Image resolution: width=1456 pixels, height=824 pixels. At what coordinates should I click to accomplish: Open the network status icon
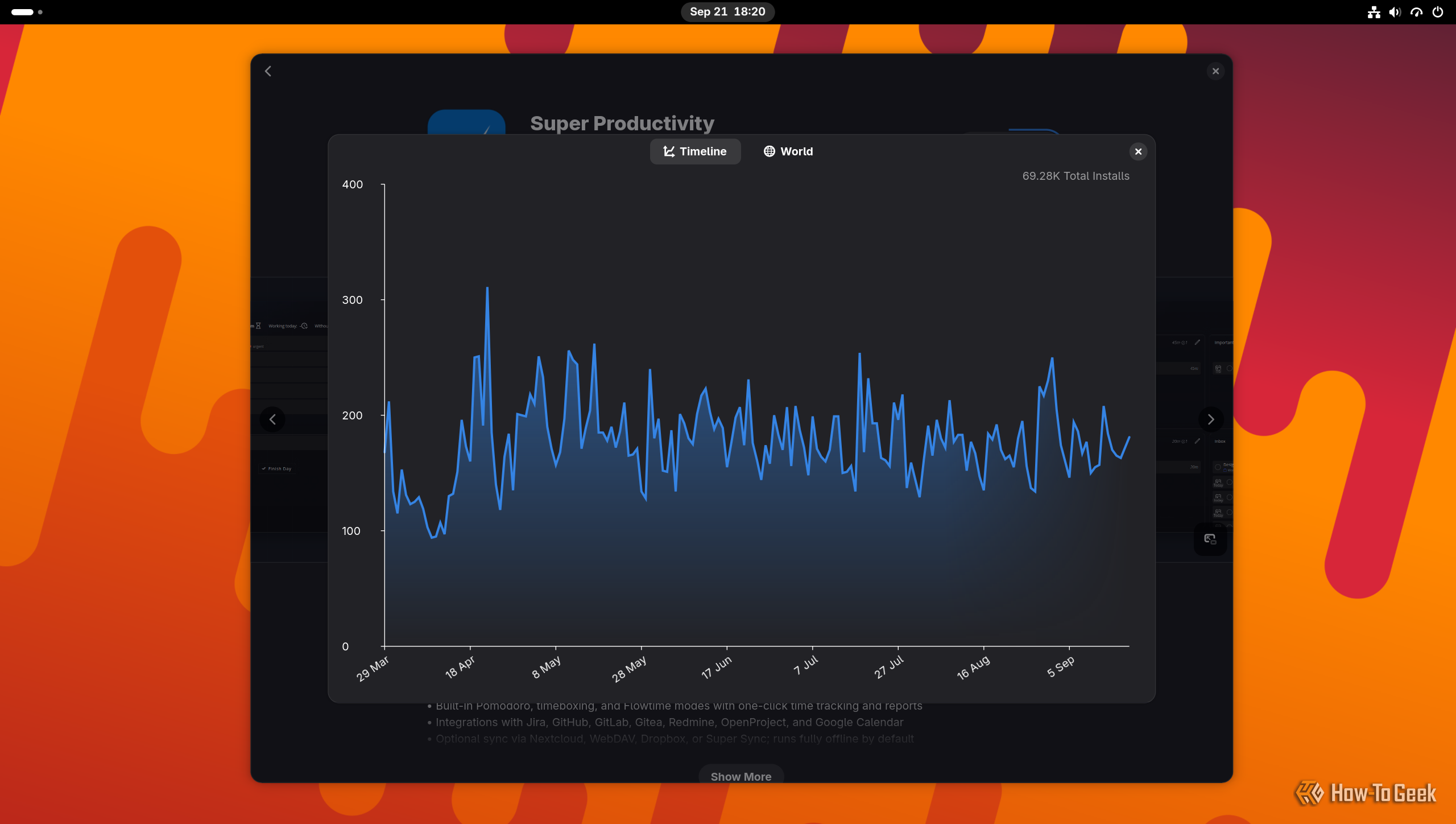point(1374,12)
